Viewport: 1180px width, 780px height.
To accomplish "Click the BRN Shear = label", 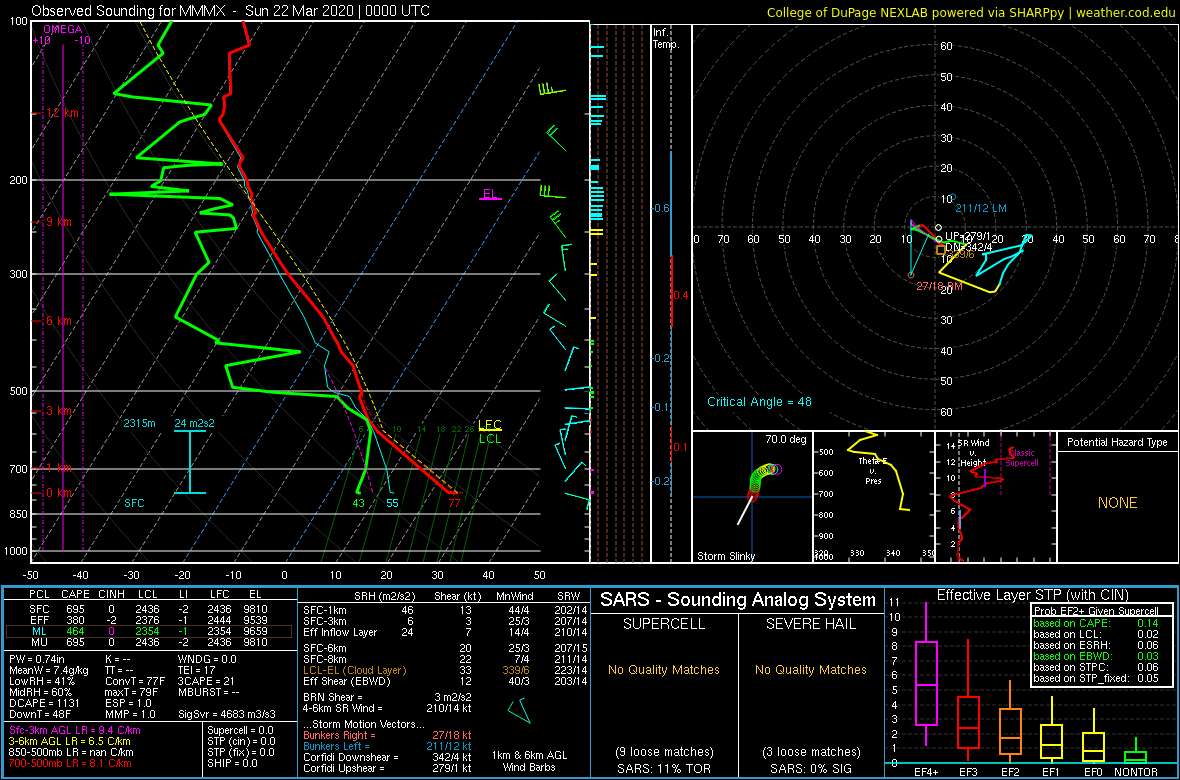I will (335, 696).
